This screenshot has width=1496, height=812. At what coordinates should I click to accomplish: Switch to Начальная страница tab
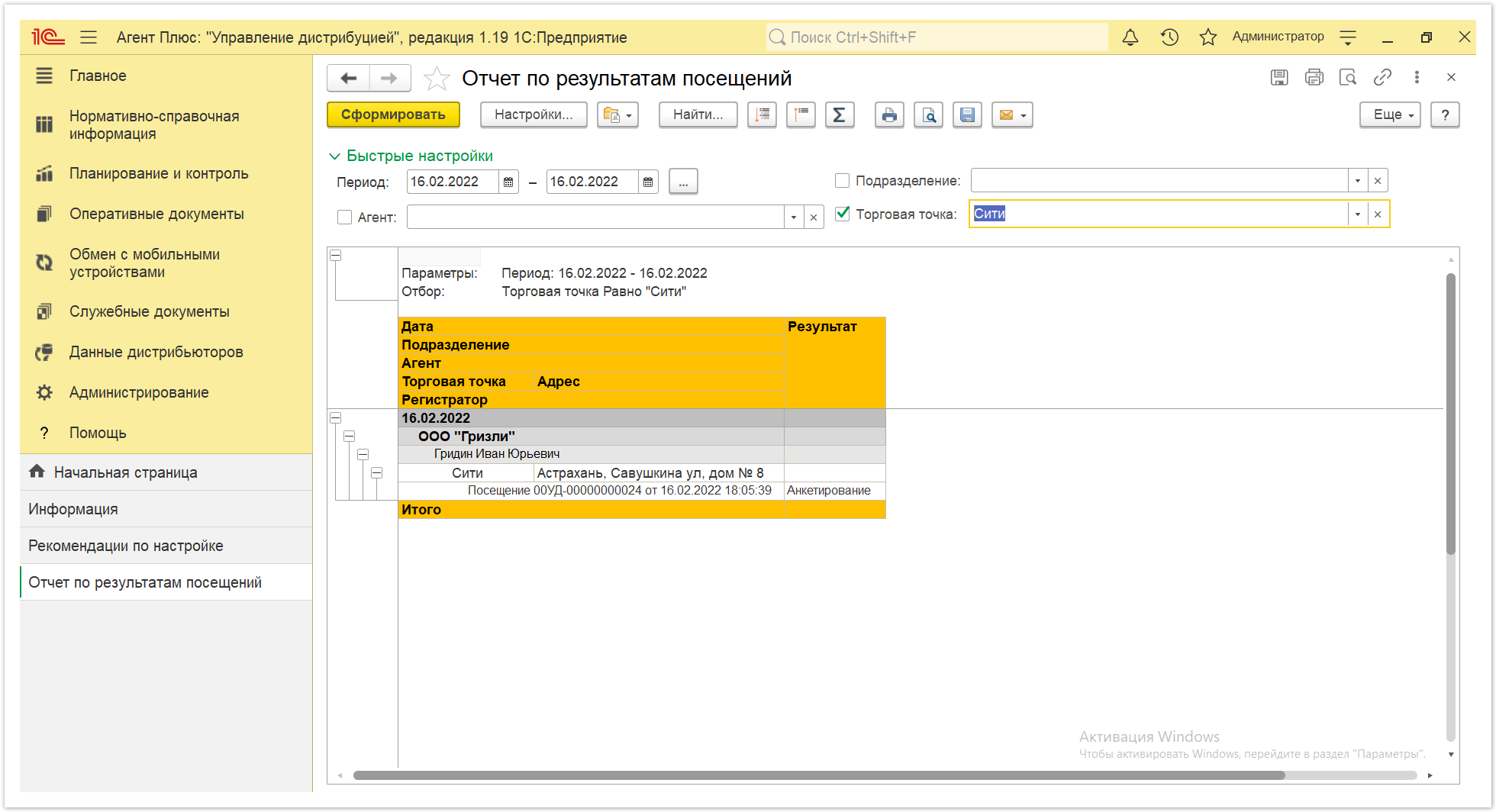coord(166,472)
